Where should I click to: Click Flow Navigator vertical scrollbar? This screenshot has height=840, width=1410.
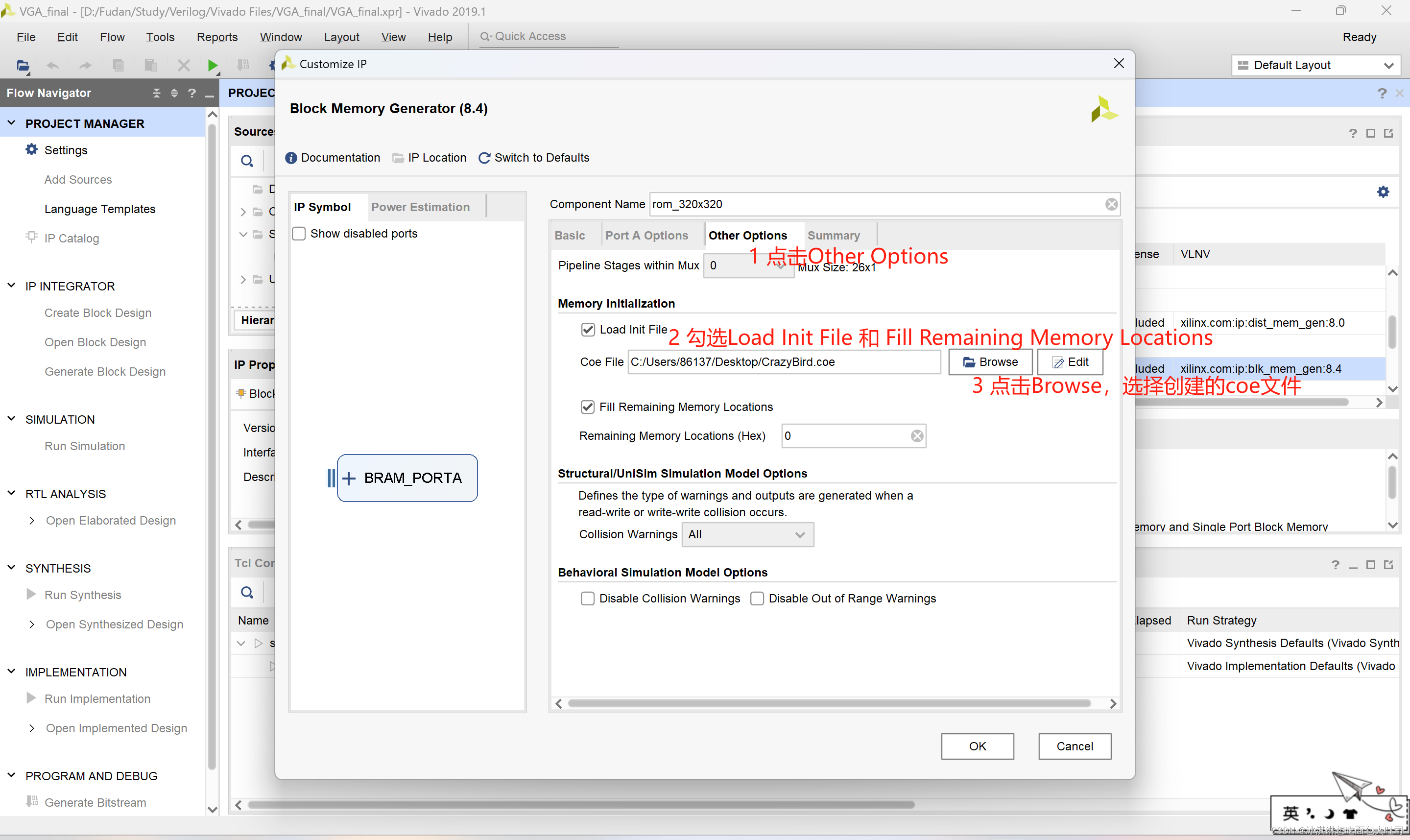[212, 447]
